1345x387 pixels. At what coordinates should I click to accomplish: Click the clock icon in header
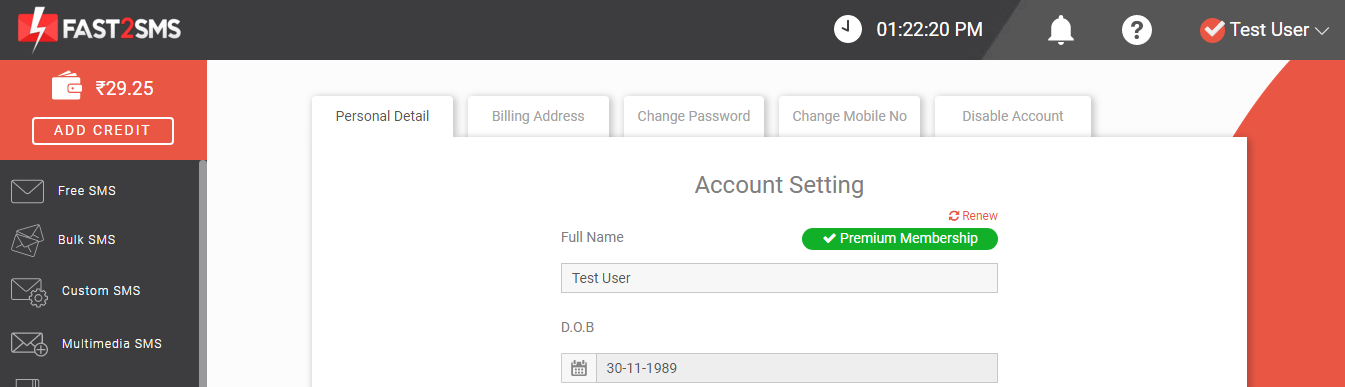coord(848,29)
